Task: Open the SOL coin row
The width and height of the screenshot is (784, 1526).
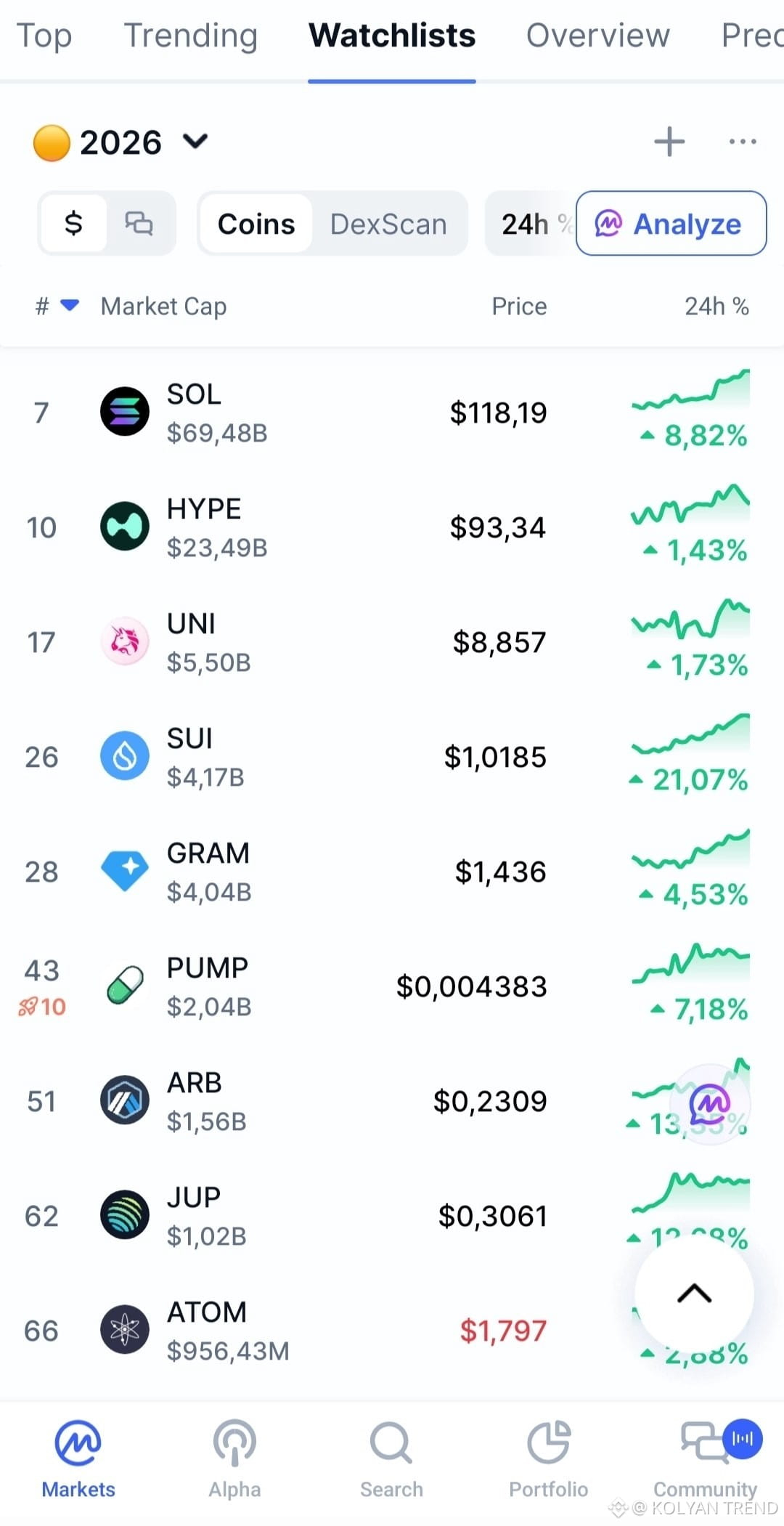Action: coord(392,413)
